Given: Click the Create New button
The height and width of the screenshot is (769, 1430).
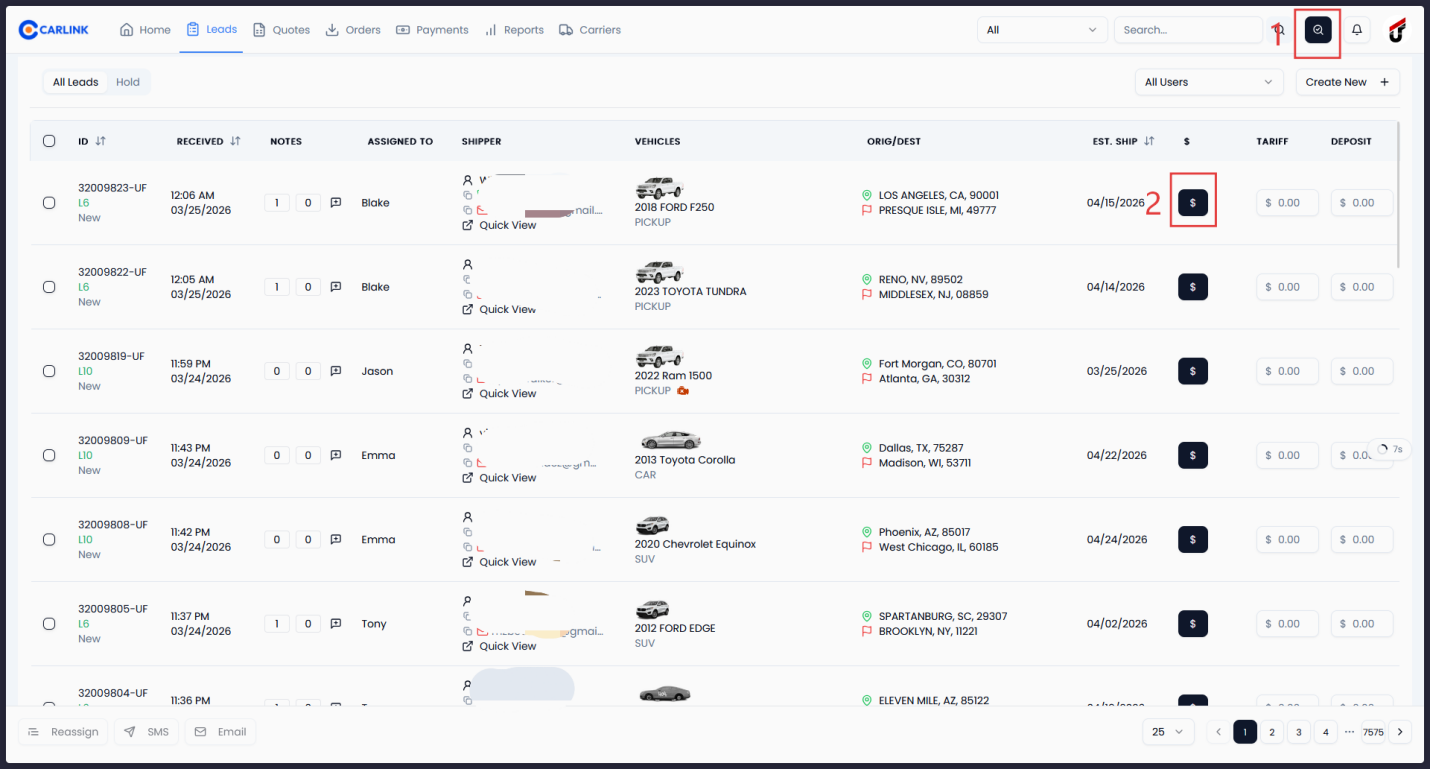Looking at the screenshot, I should (1347, 81).
